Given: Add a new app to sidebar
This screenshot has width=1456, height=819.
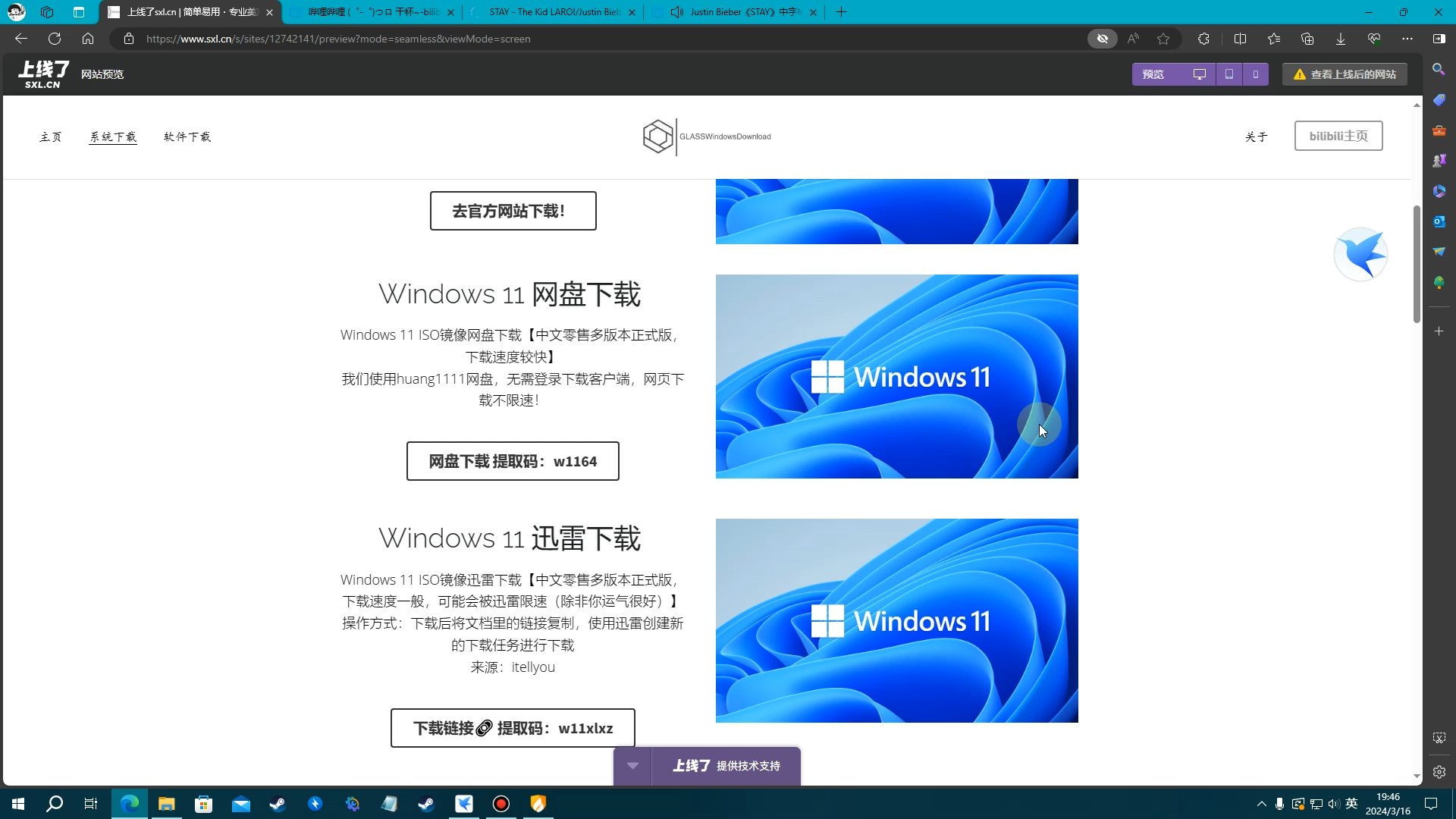Looking at the screenshot, I should [1439, 331].
